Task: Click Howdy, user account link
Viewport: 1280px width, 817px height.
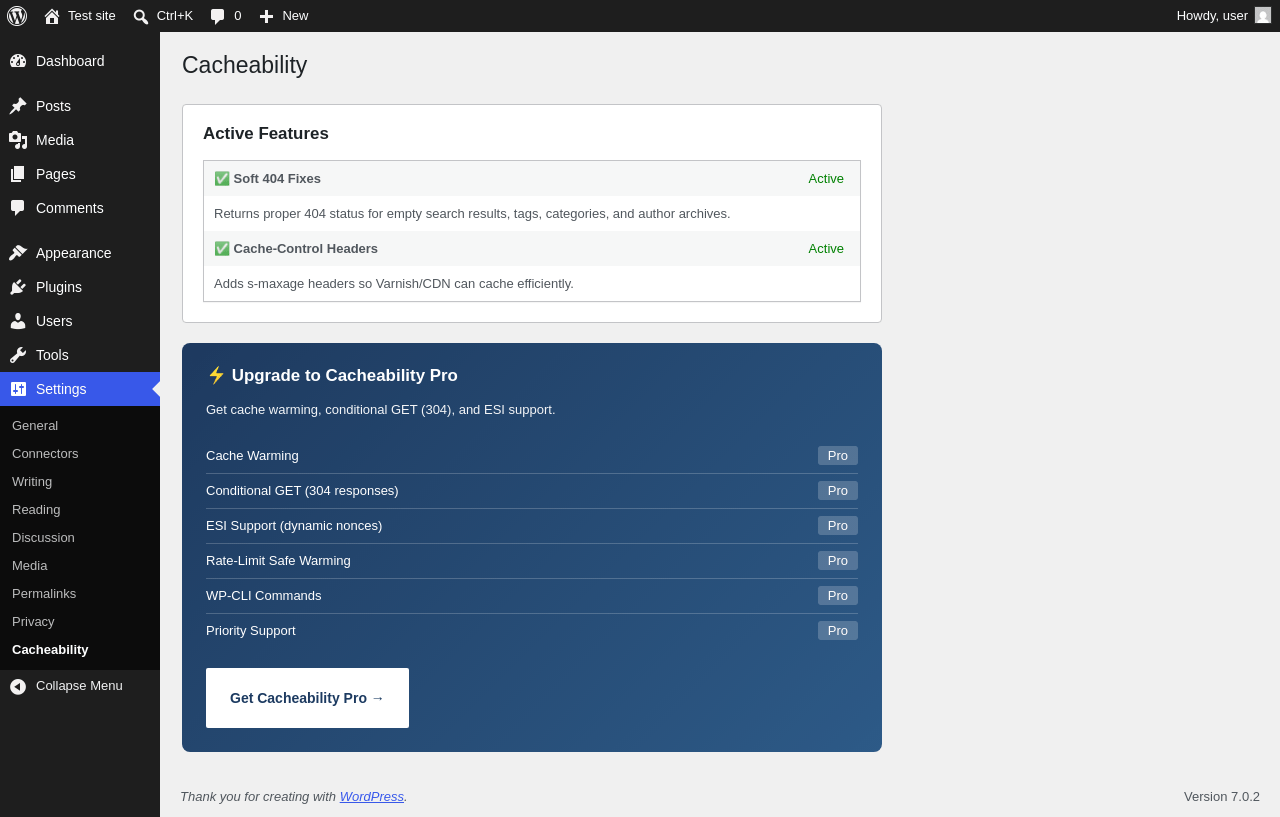Action: tap(1223, 16)
